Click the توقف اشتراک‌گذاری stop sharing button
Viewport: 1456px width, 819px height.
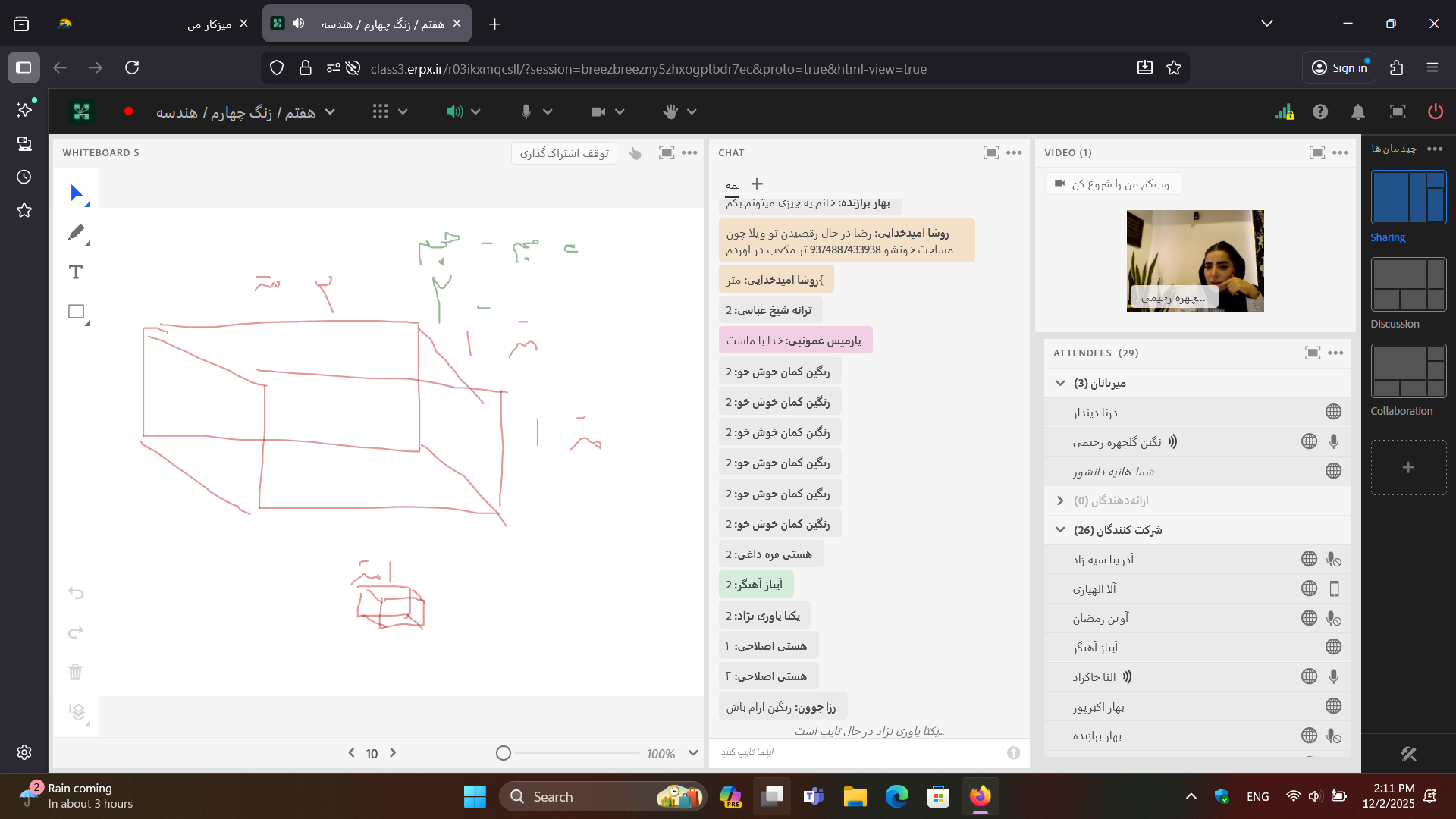[x=564, y=153]
